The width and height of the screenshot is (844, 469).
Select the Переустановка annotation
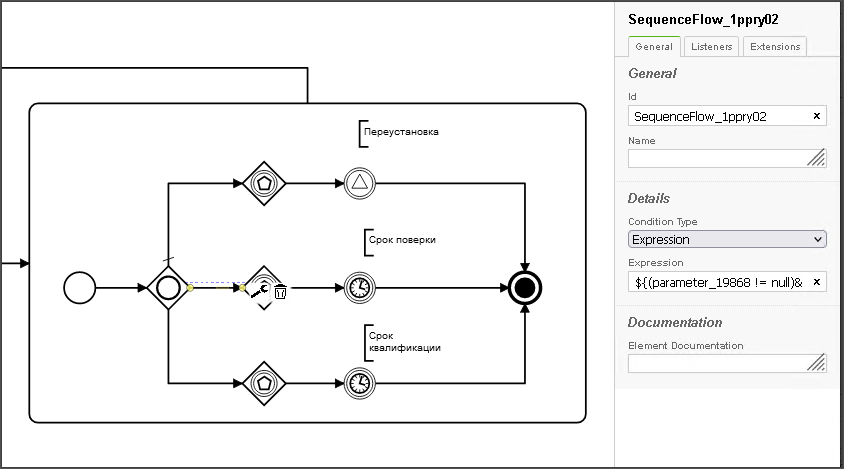coord(399,132)
